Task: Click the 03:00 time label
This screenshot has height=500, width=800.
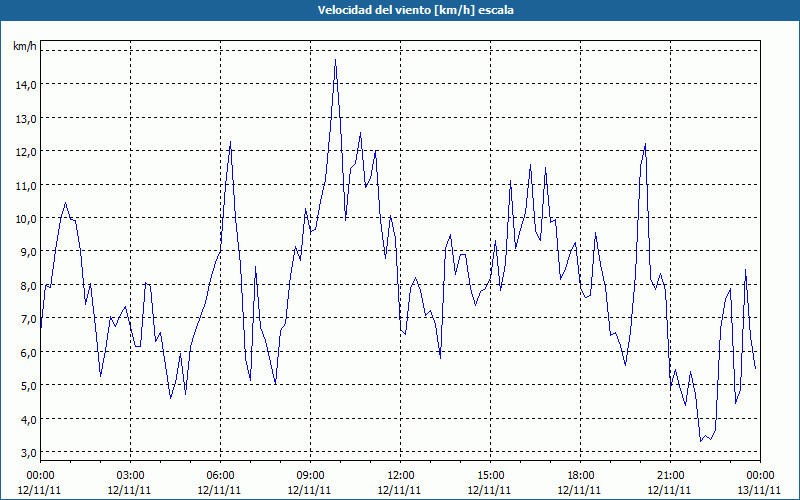Action: [x=131, y=476]
